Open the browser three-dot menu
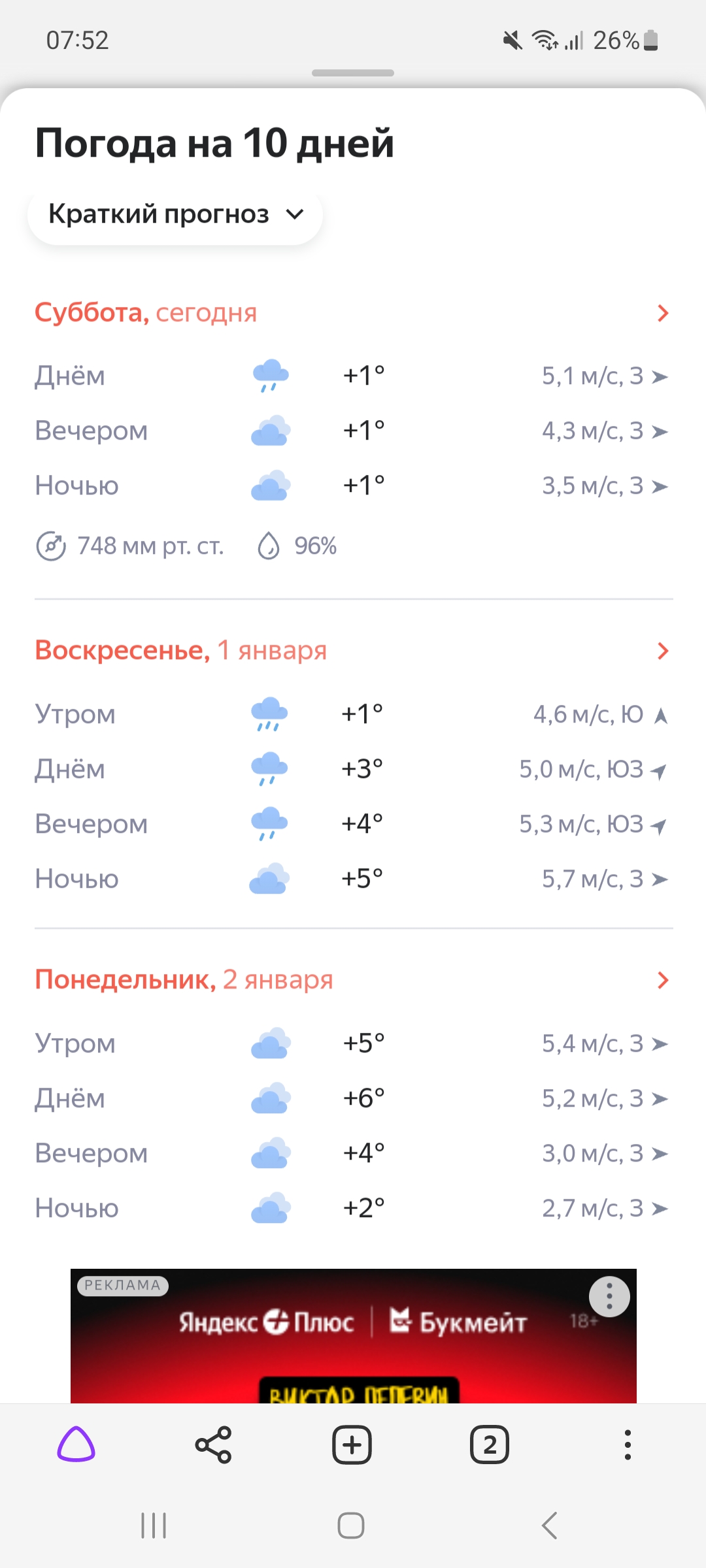The image size is (706, 1568). coord(628,1445)
